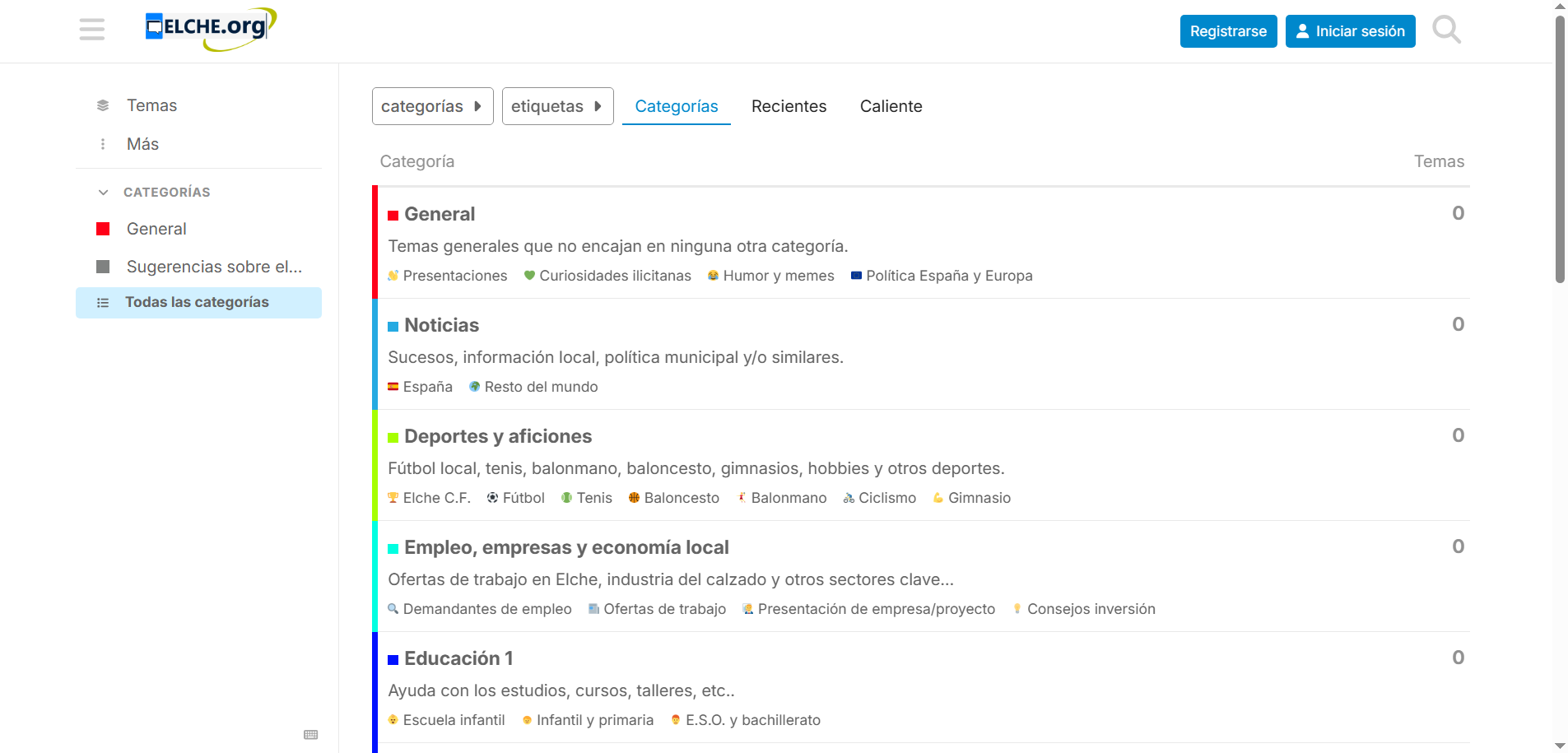Click the red General square in sidebar
This screenshot has width=1568, height=753.
[x=103, y=229]
